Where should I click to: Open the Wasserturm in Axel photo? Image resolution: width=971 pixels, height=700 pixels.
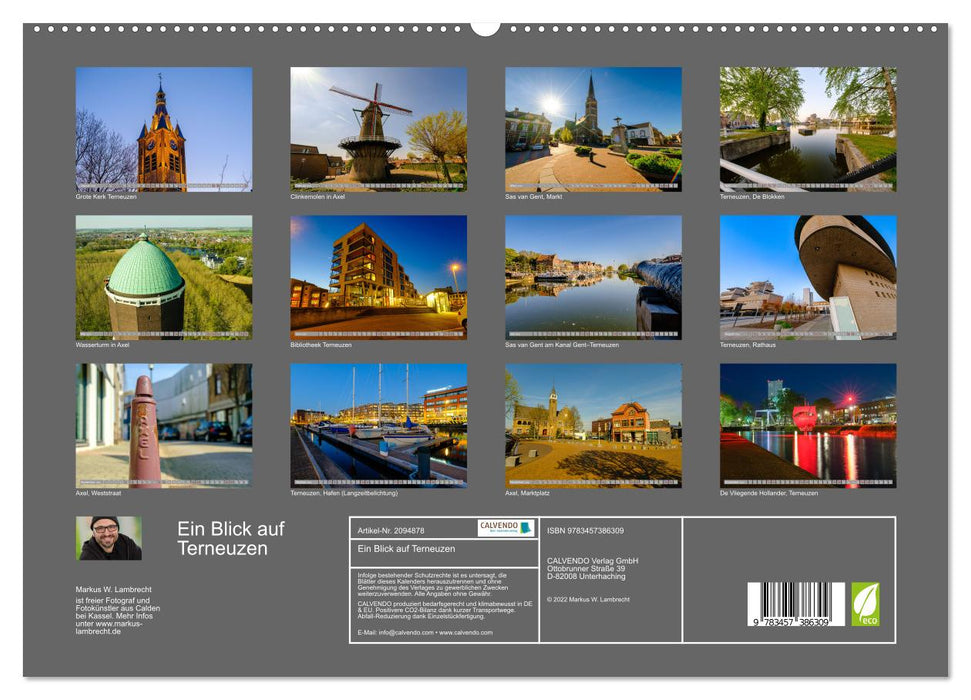(x=162, y=280)
